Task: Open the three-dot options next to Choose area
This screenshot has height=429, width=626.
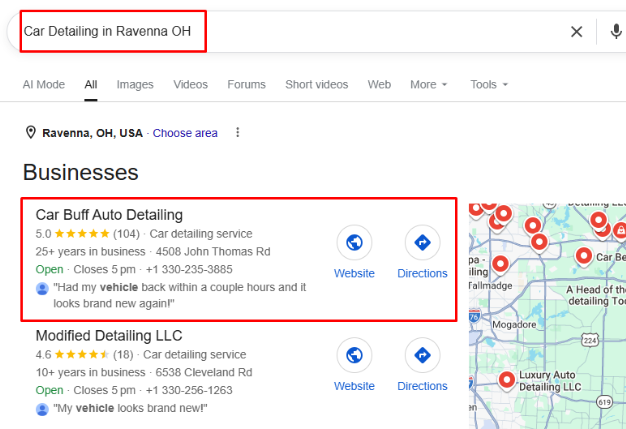Action: tap(238, 132)
